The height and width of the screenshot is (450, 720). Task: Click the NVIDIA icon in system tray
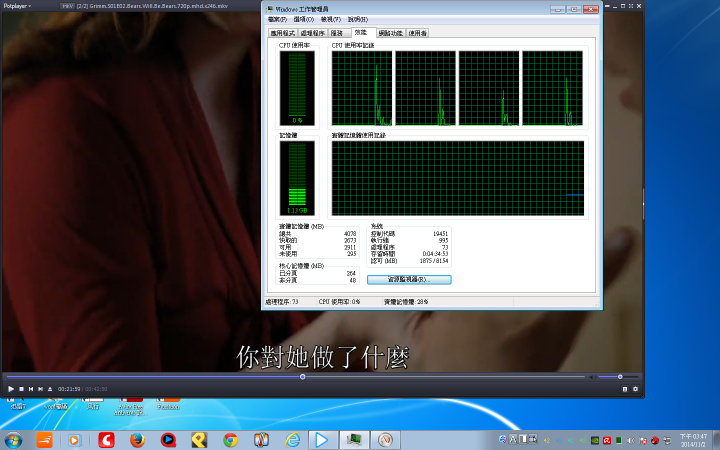(x=595, y=440)
